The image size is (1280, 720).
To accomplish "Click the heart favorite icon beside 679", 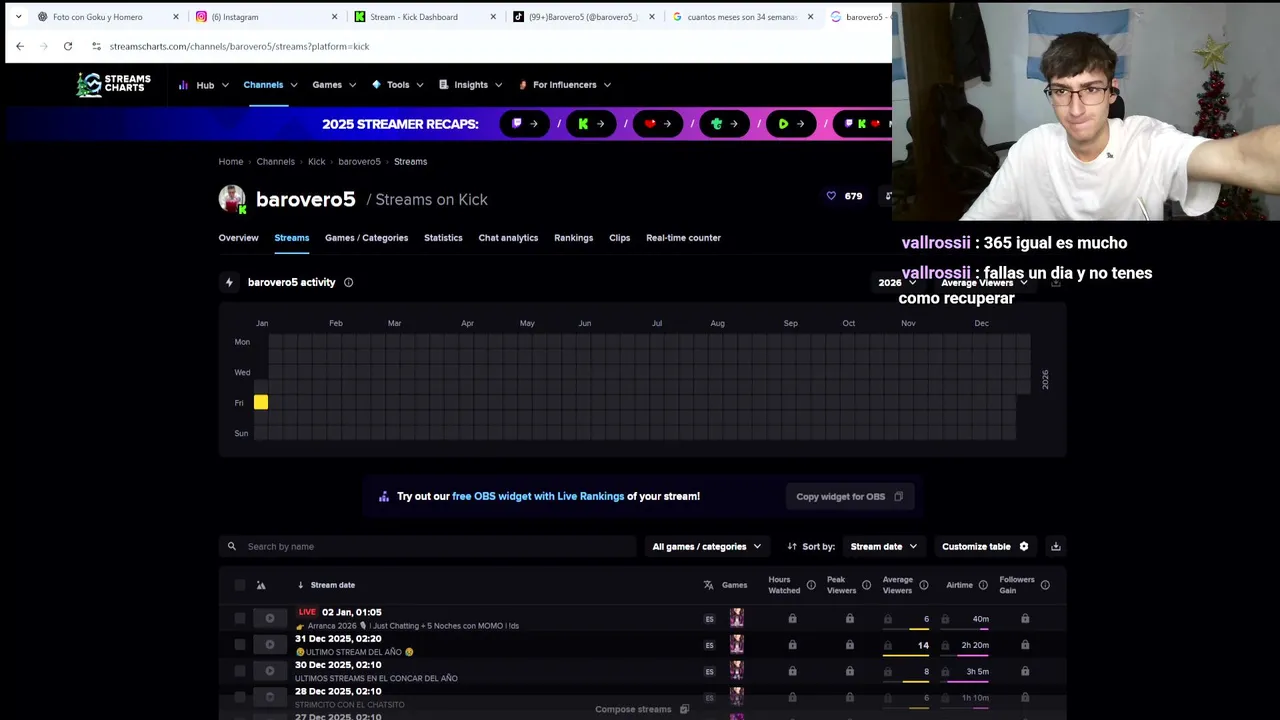I will tap(831, 196).
